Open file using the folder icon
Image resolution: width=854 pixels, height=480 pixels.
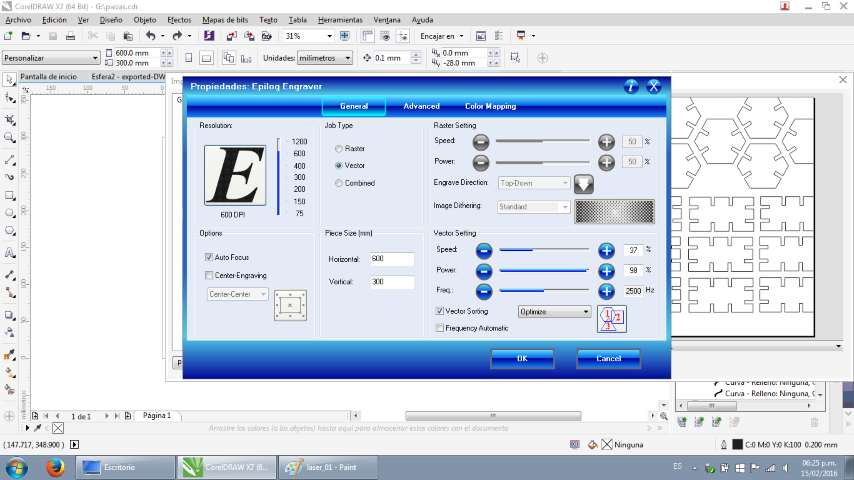[26, 36]
